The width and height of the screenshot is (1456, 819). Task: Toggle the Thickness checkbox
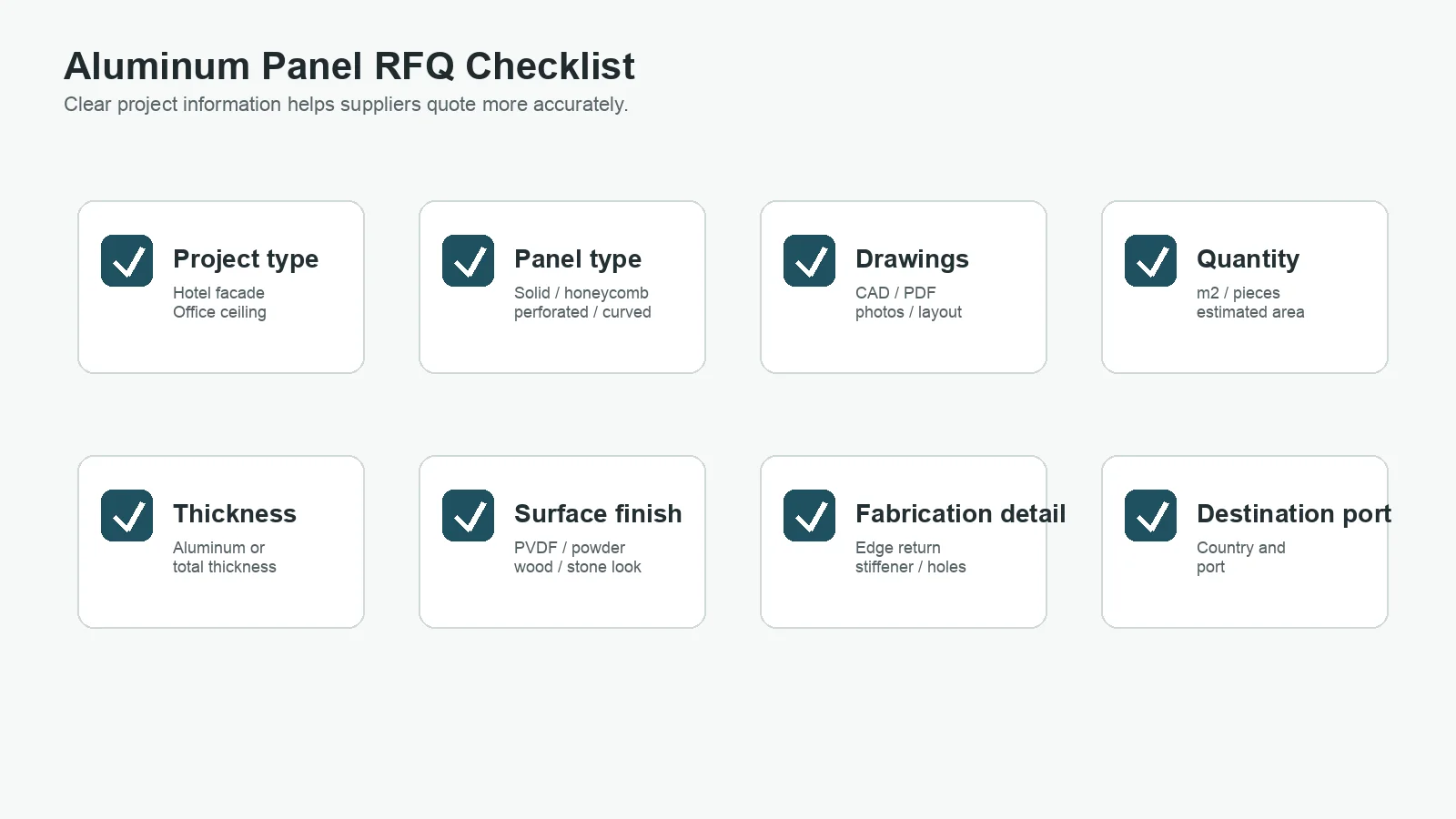click(126, 515)
